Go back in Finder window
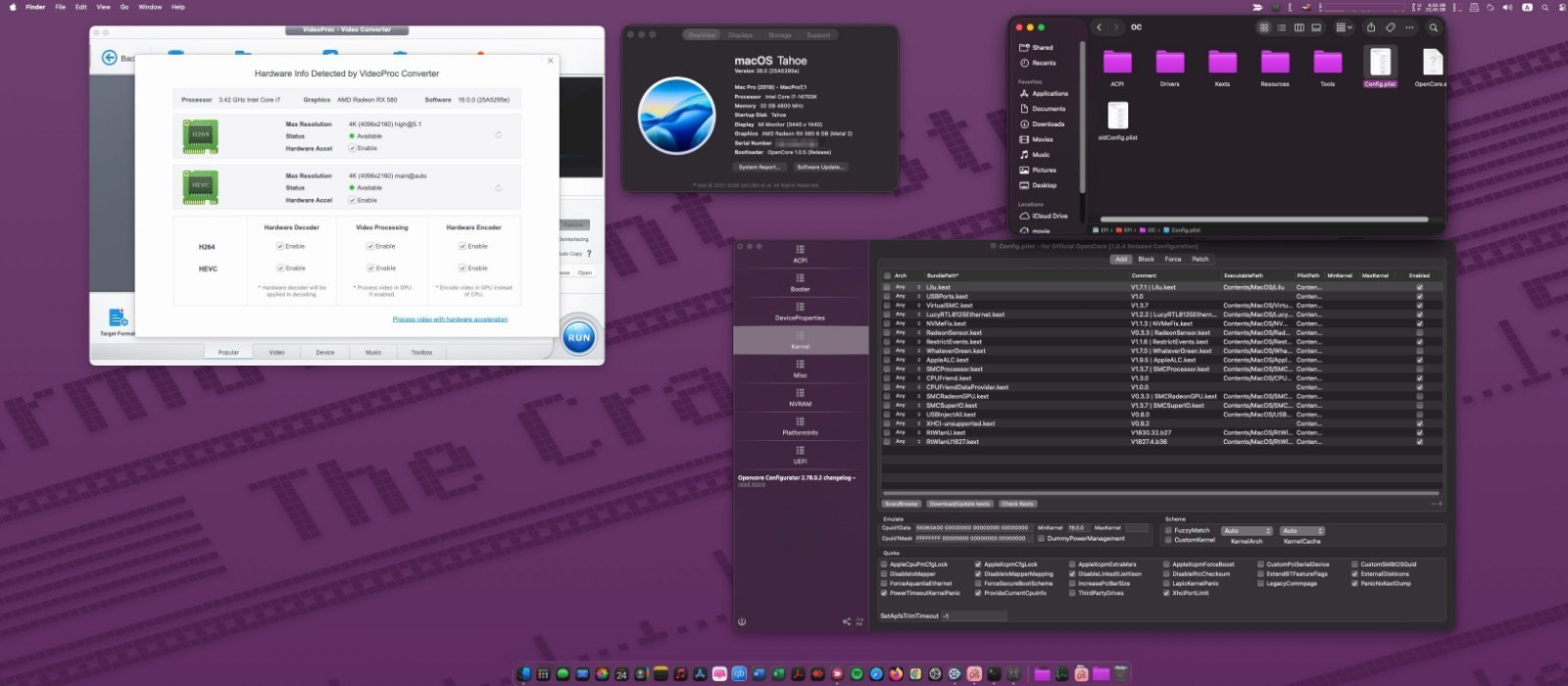 tap(1100, 27)
